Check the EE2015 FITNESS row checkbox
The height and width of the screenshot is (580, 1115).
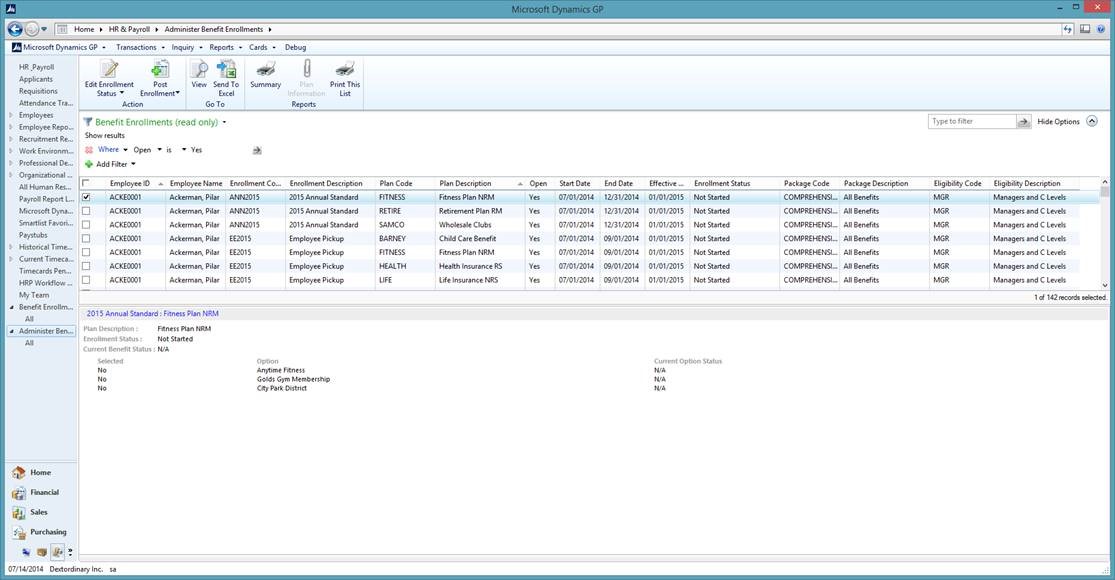[86, 252]
